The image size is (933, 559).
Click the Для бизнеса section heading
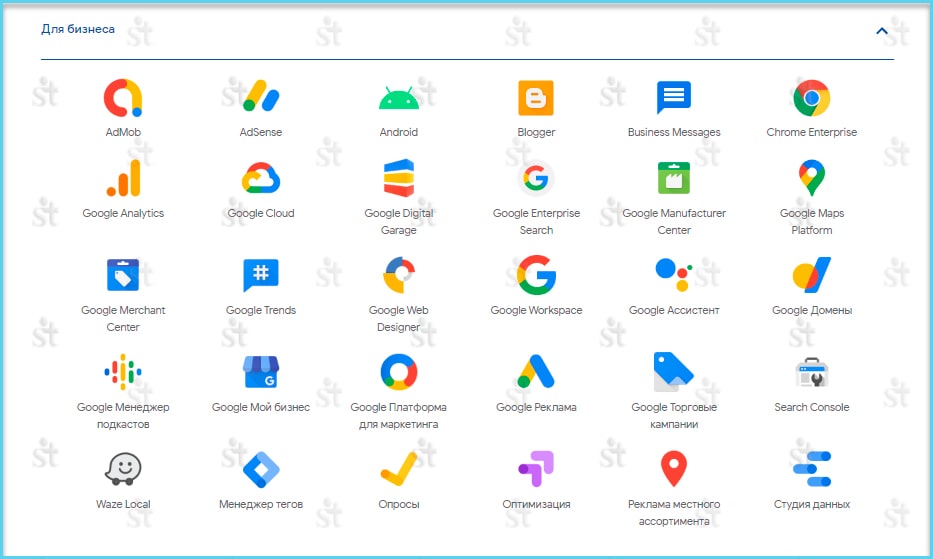click(x=78, y=29)
